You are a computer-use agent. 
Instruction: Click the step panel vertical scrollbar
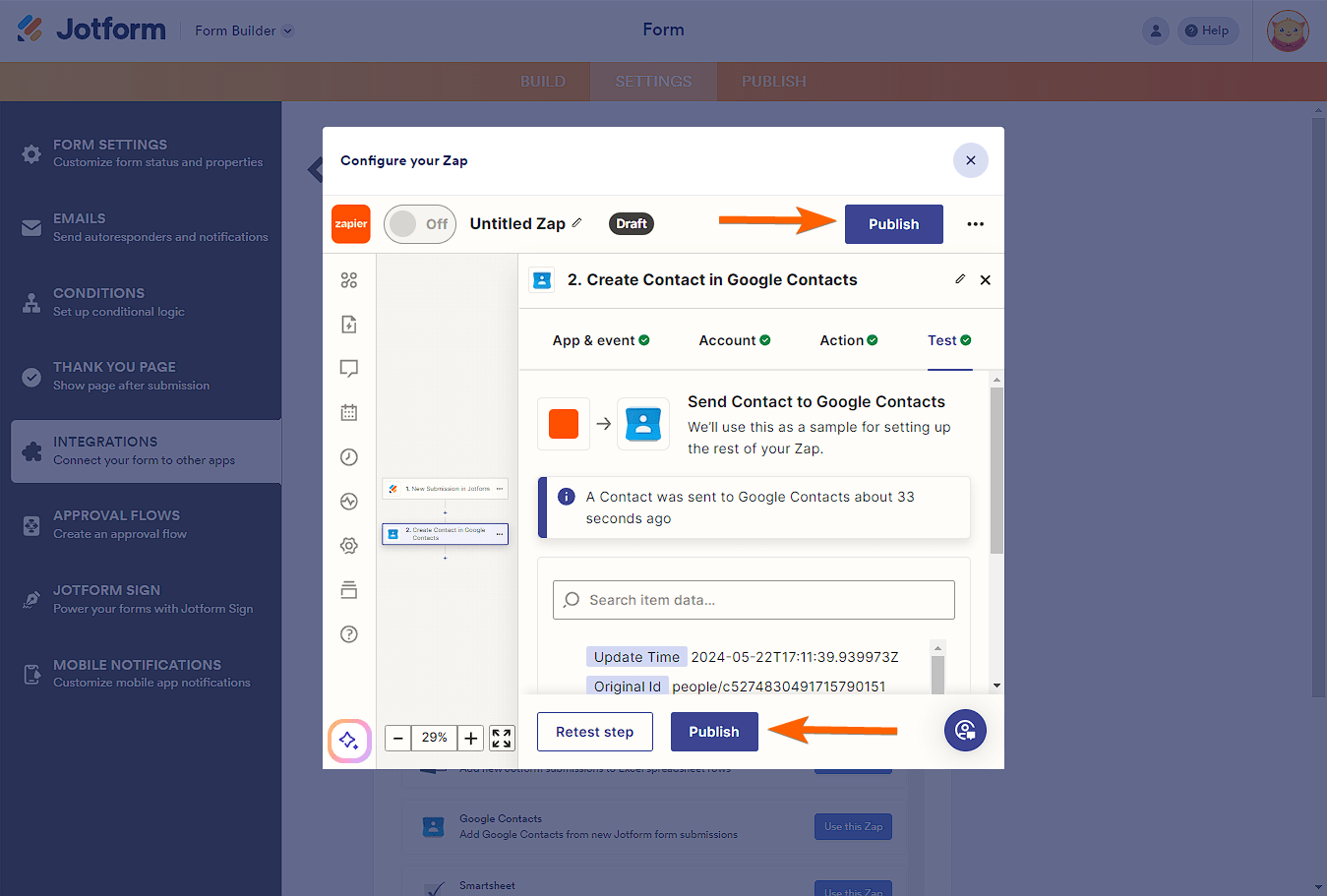[996, 470]
